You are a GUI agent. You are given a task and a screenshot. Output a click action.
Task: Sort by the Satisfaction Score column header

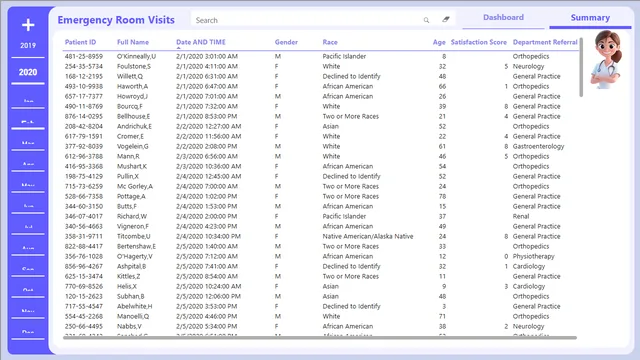click(x=478, y=42)
